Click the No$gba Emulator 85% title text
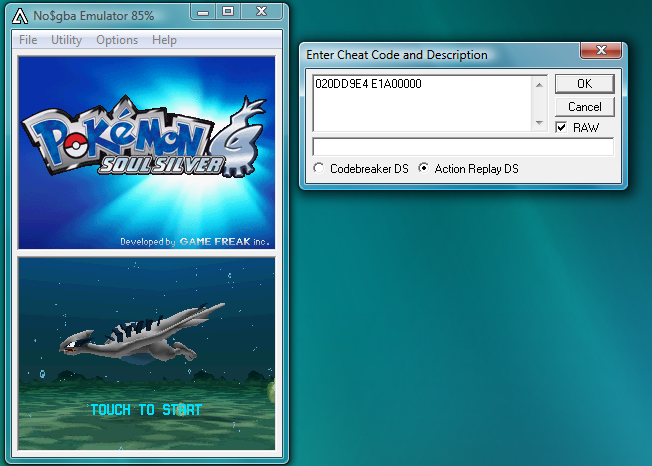The width and height of the screenshot is (652, 466). click(94, 16)
